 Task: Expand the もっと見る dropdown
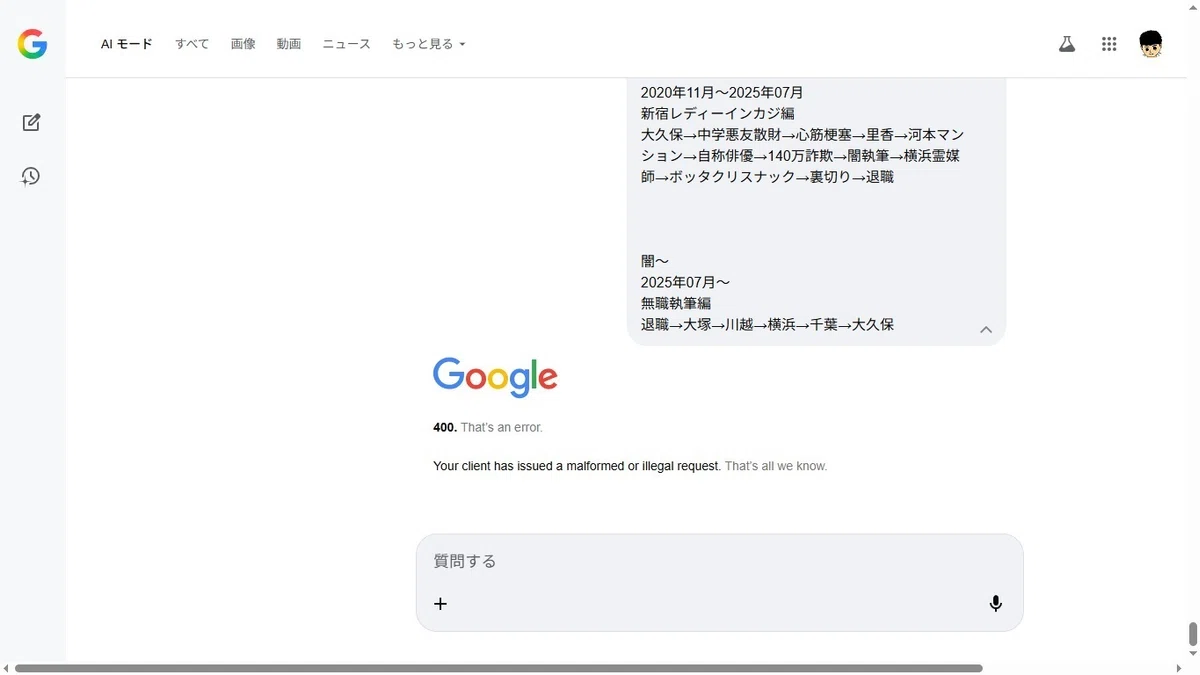429,44
